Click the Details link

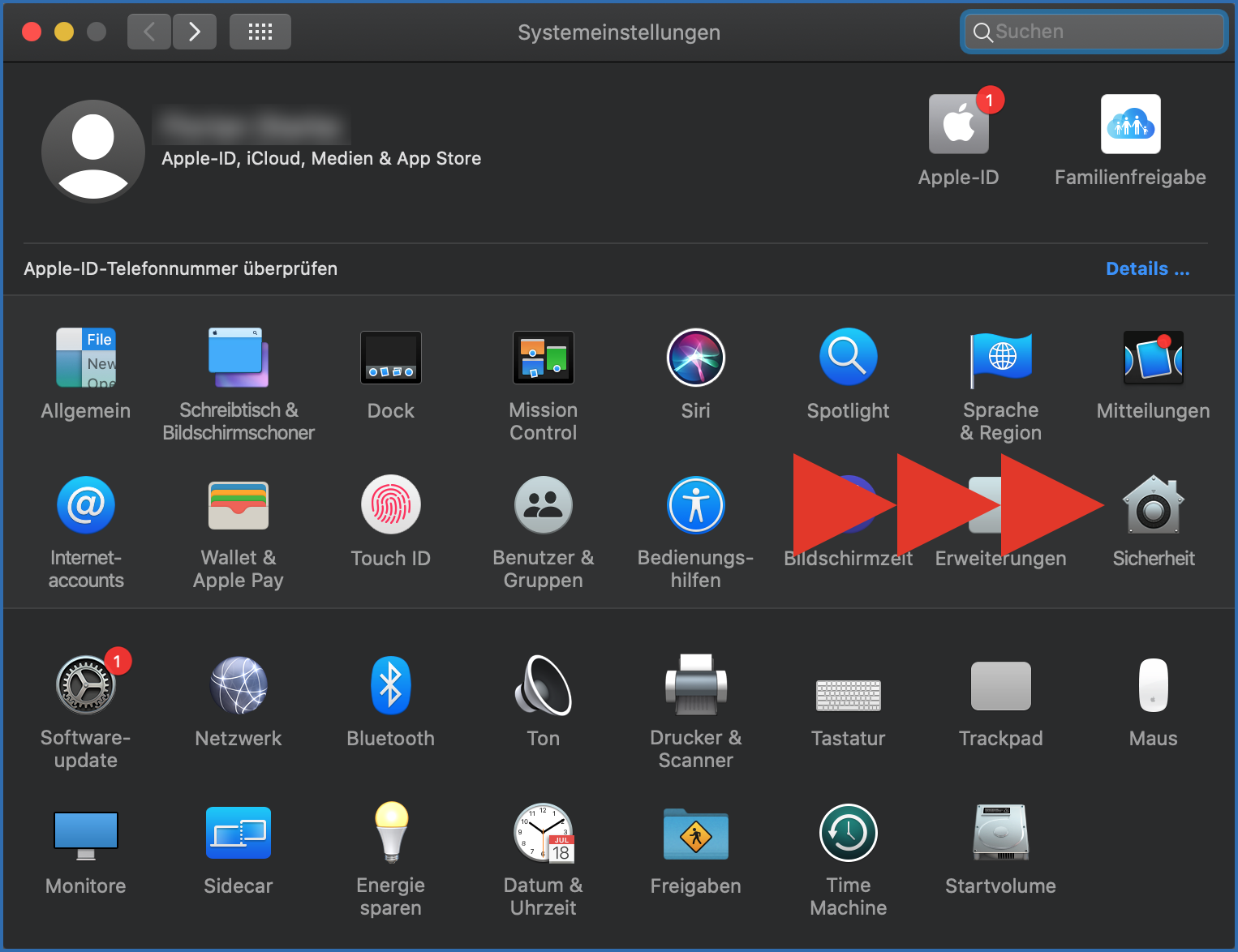pyautogui.click(x=1147, y=269)
